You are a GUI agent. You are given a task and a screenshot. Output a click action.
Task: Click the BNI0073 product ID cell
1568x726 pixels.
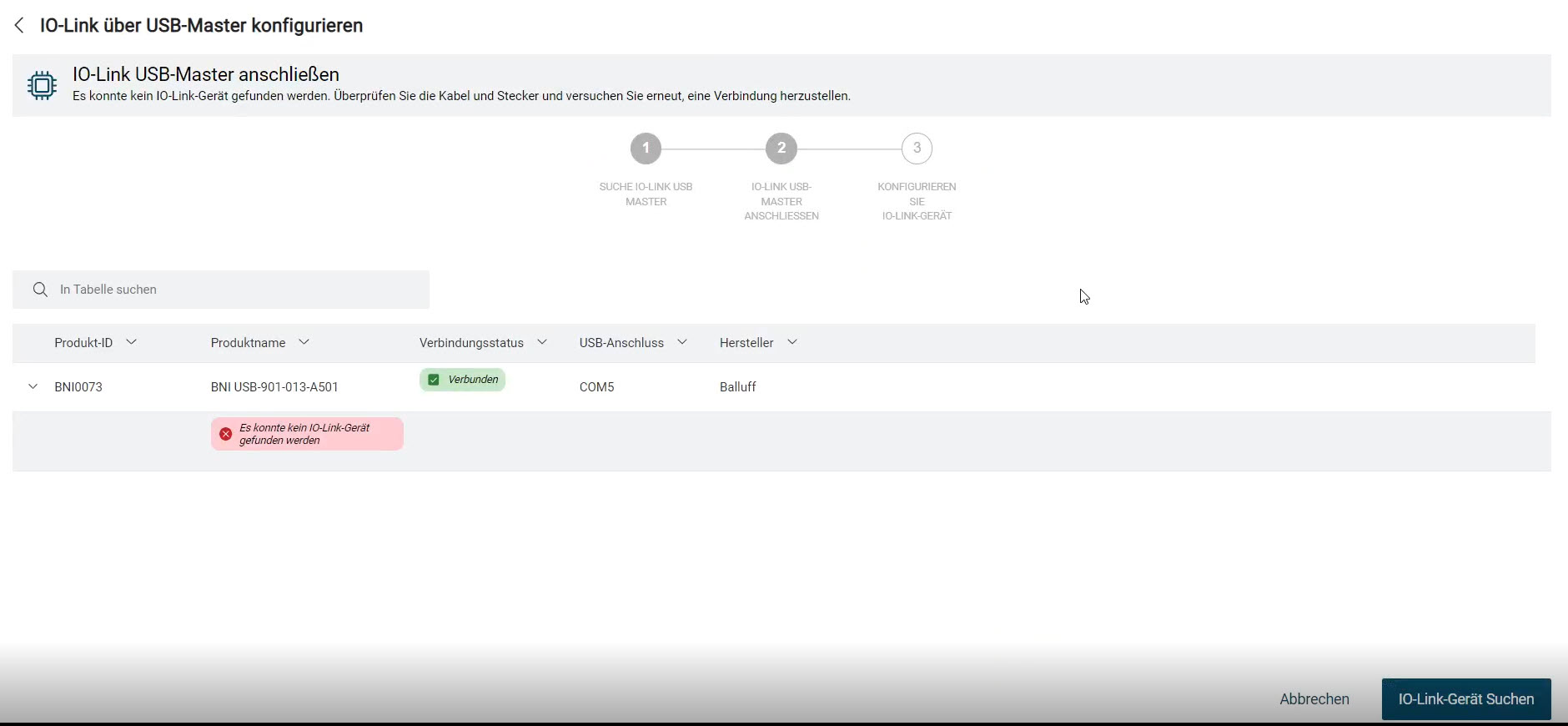tap(78, 387)
